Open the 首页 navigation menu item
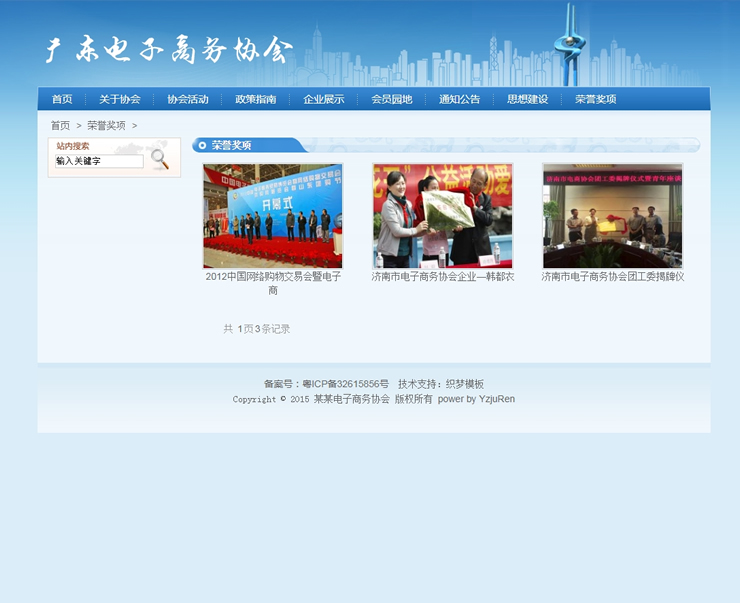Screen dimensions: 740x603 (62, 99)
